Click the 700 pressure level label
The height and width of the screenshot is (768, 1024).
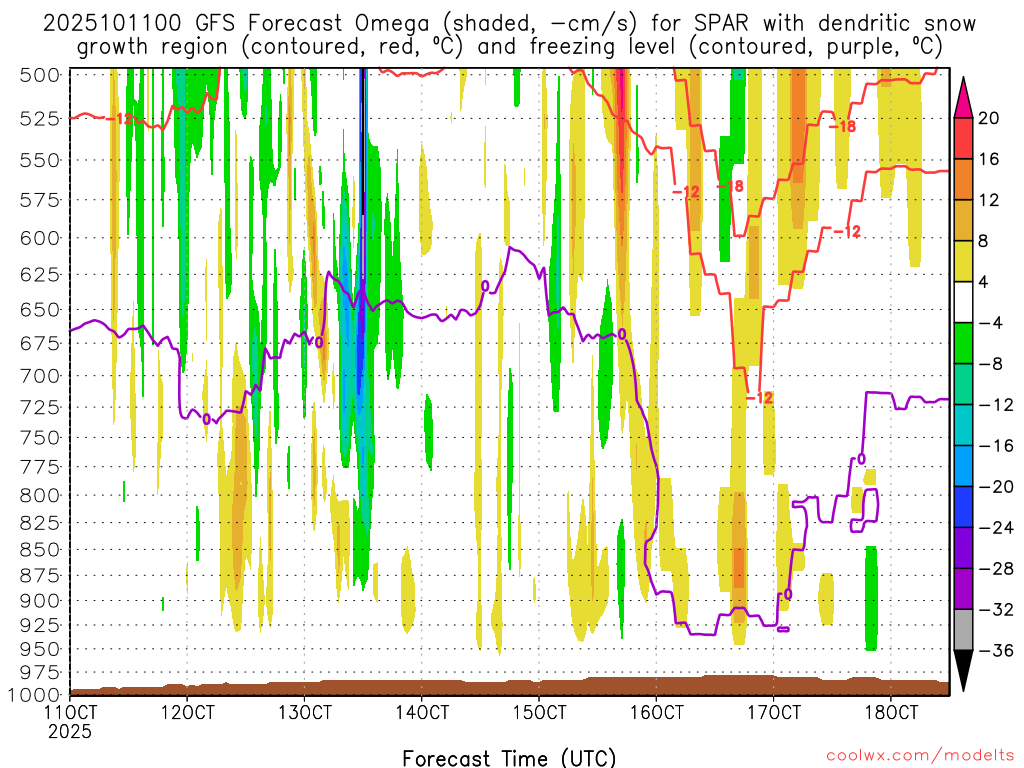pyautogui.click(x=40, y=376)
